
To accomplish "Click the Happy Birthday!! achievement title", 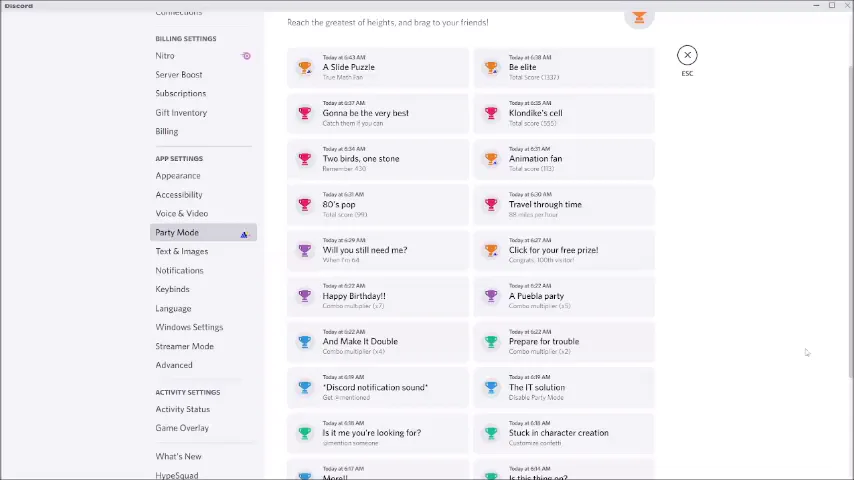I will point(354,296).
